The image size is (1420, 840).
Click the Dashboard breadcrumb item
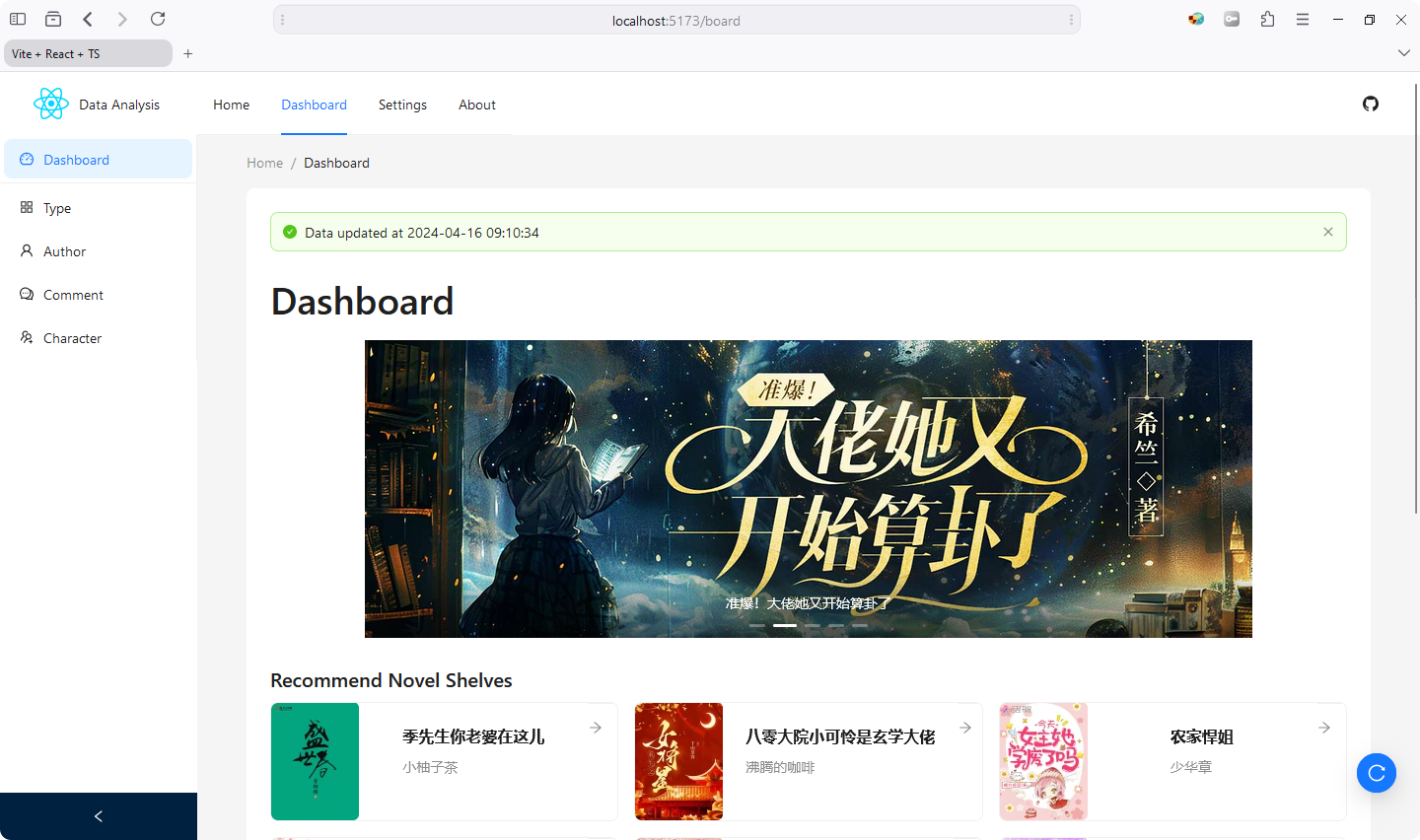pos(336,163)
